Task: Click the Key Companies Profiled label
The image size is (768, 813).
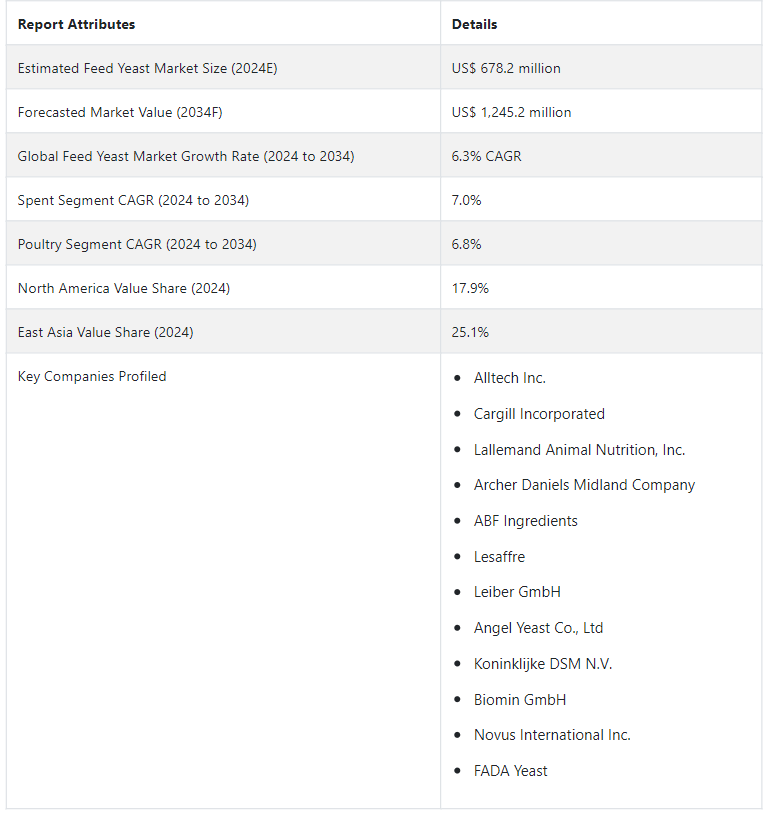Action: [x=92, y=376]
